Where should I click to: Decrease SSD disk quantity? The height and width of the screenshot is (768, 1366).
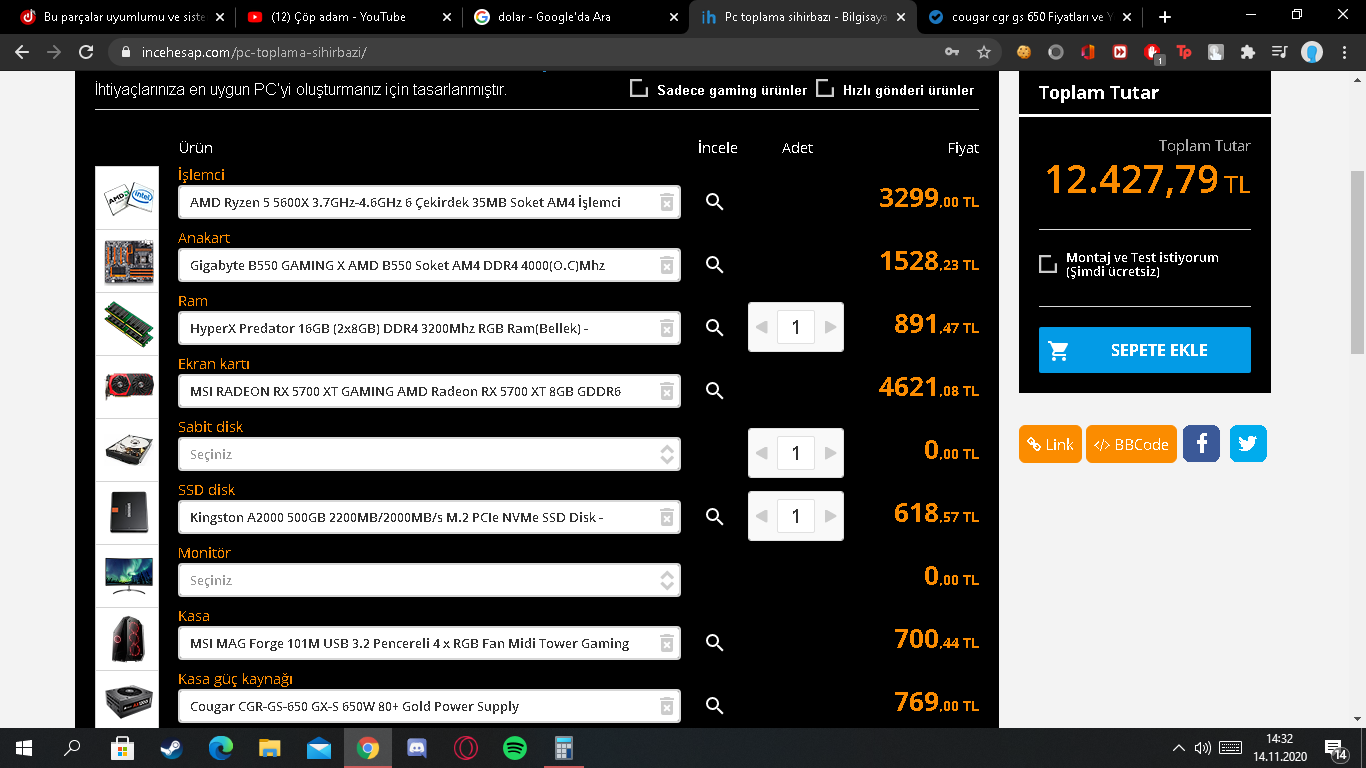[762, 516]
